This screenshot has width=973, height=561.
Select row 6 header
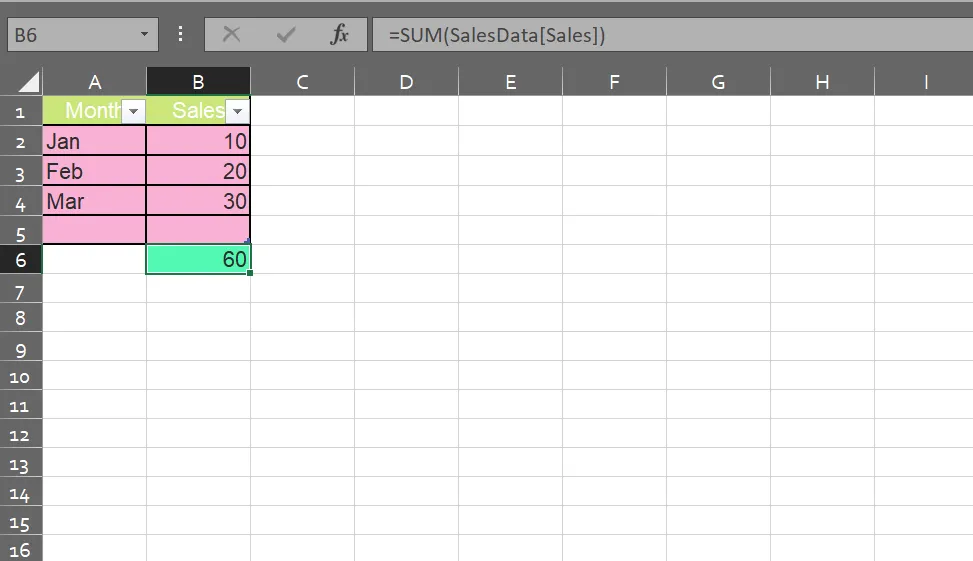pyautogui.click(x=20, y=259)
